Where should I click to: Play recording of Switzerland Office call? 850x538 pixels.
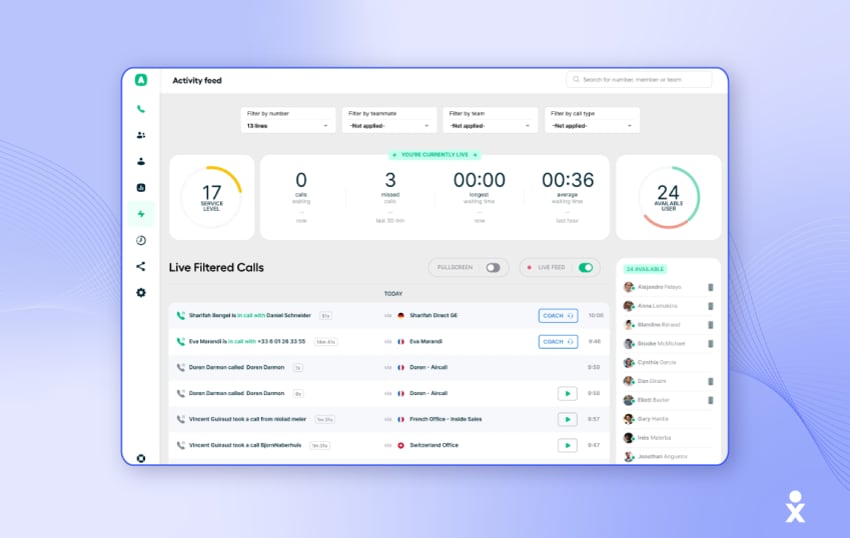[567, 445]
